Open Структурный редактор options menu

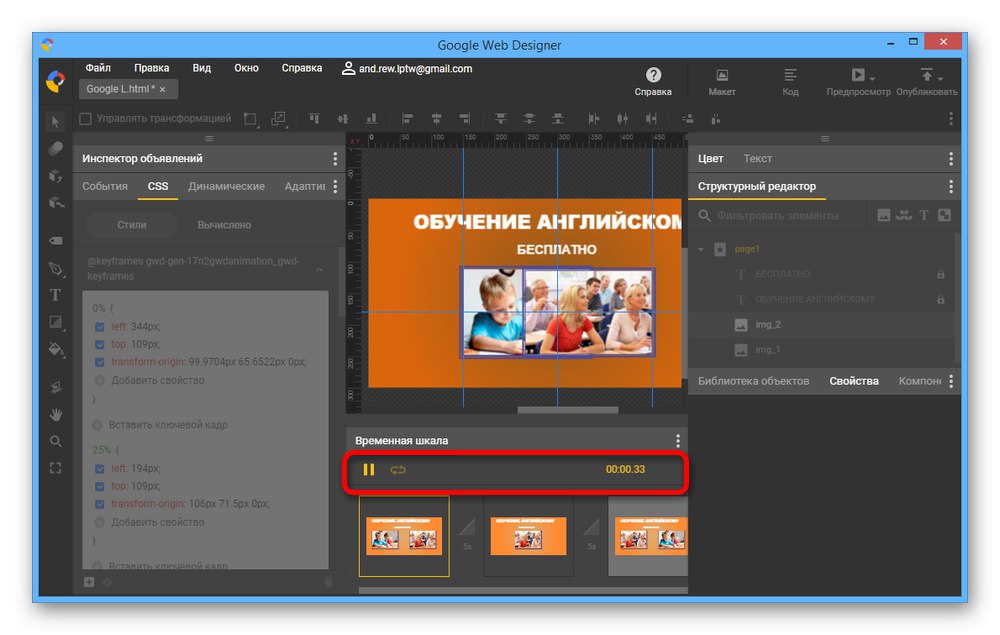(x=951, y=186)
